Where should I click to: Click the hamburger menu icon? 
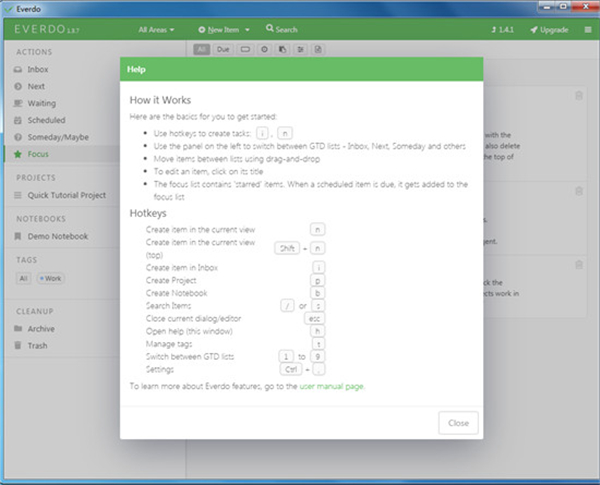[587, 30]
